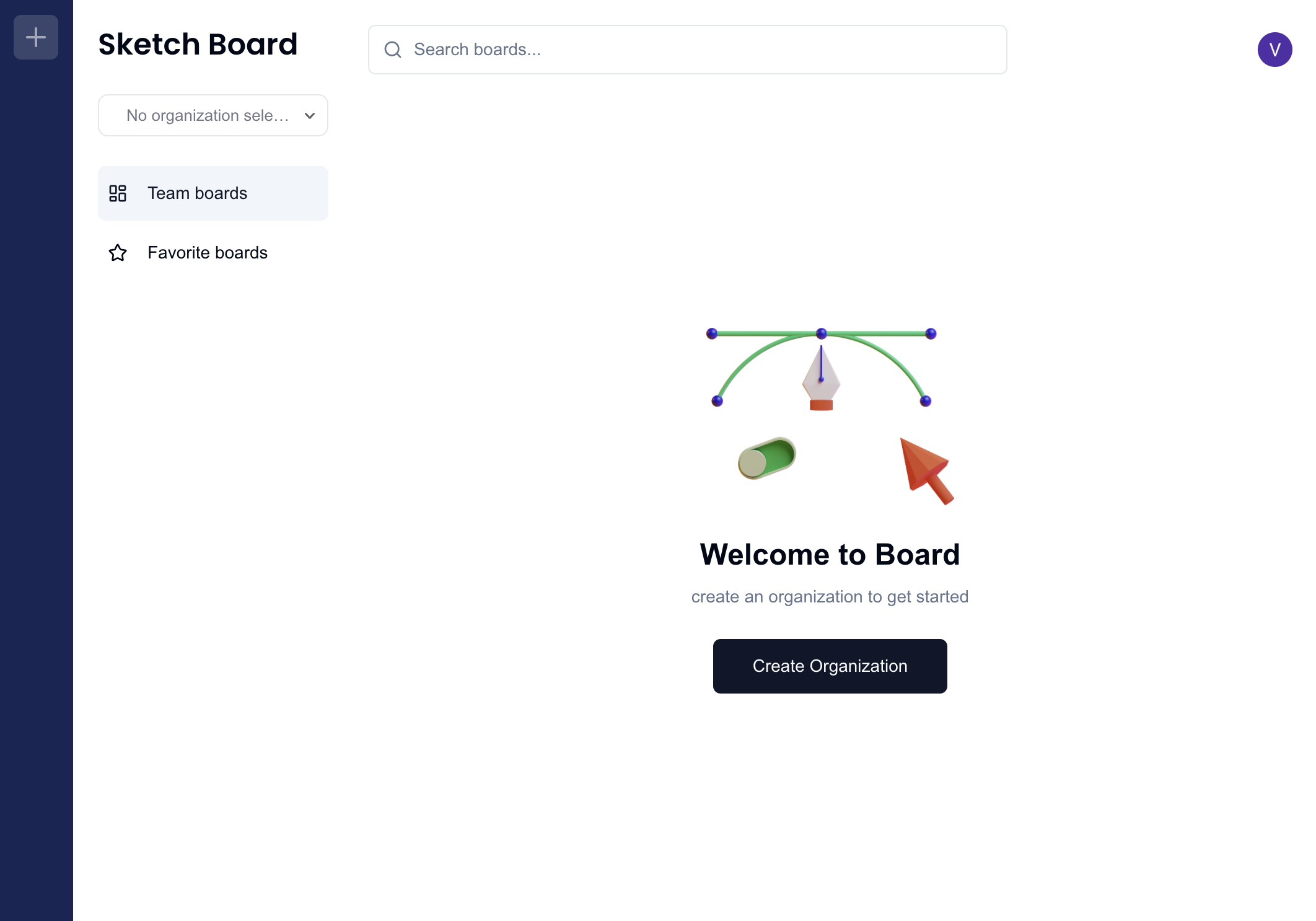Click the top-right handle dot of the curve

tap(931, 333)
